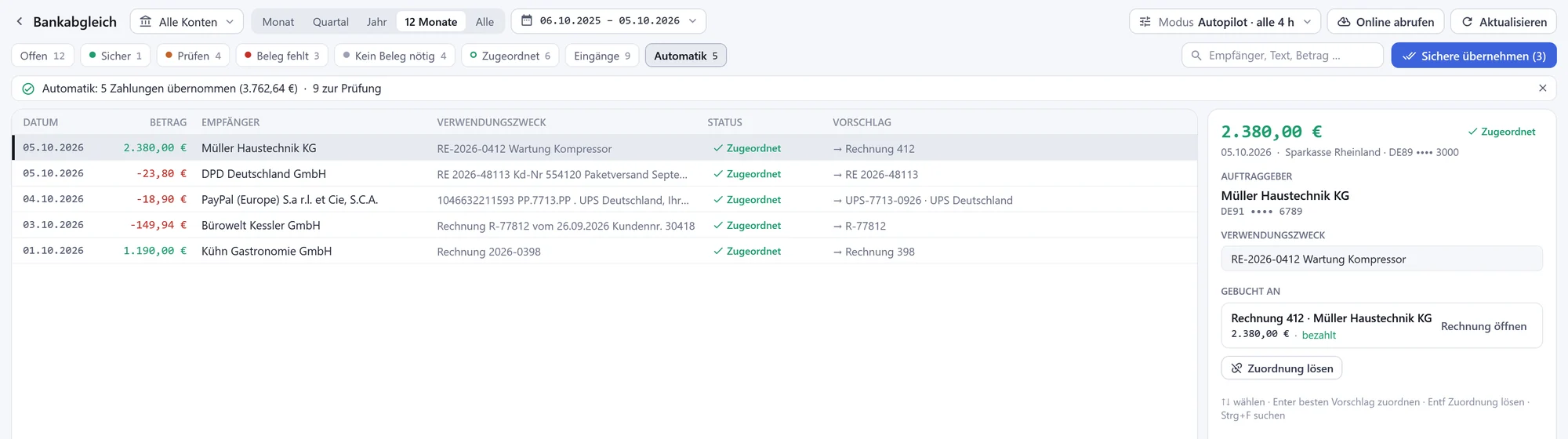This screenshot has height=439, width=1568.
Task: Click the magnifier icon in the search field
Action: 1196,56
